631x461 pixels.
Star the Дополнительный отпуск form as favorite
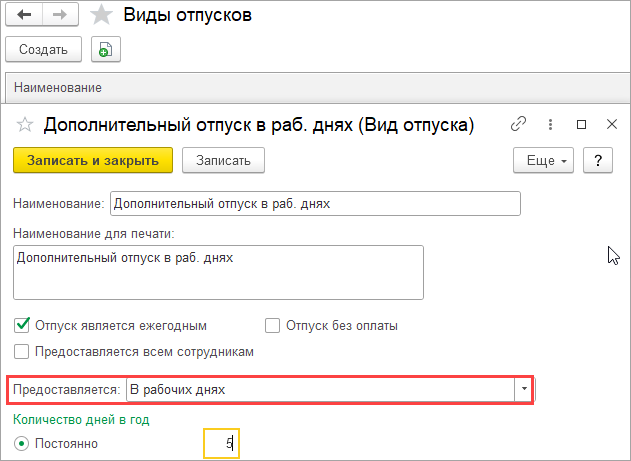coord(25,125)
